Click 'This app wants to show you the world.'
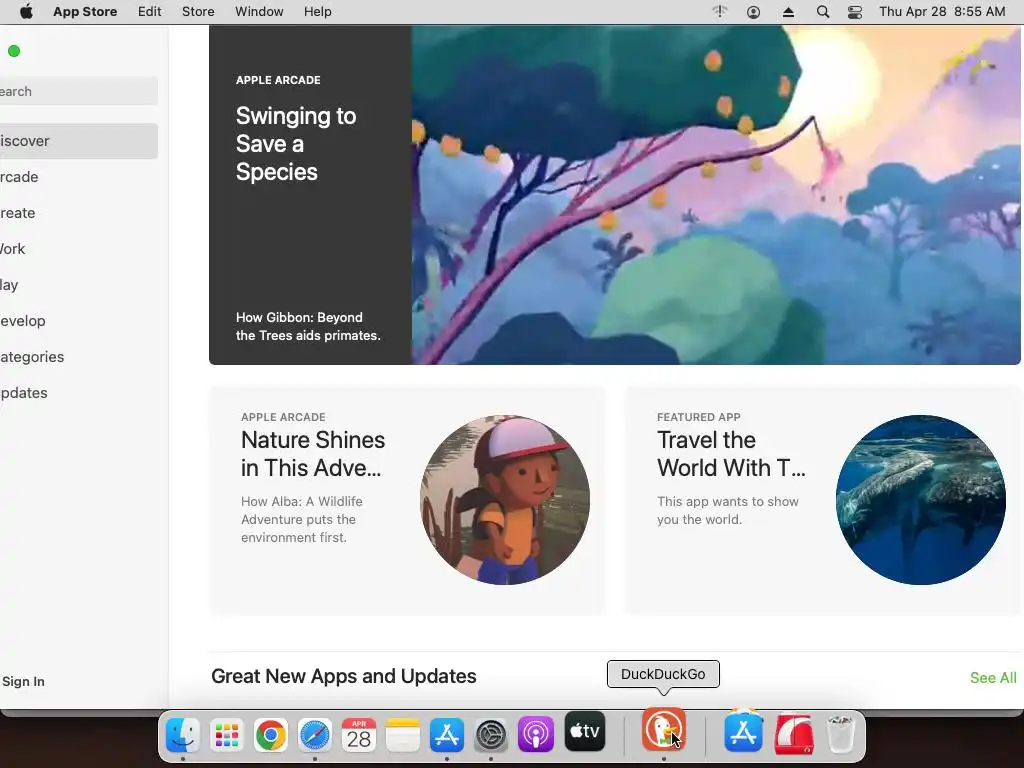1024x768 pixels. [x=728, y=510]
